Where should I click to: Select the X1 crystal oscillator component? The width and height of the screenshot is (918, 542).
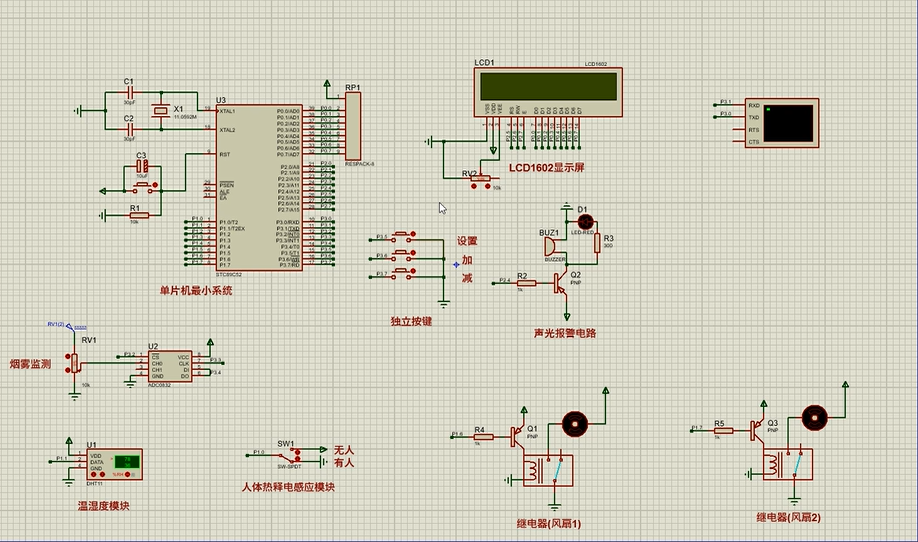(x=160, y=111)
